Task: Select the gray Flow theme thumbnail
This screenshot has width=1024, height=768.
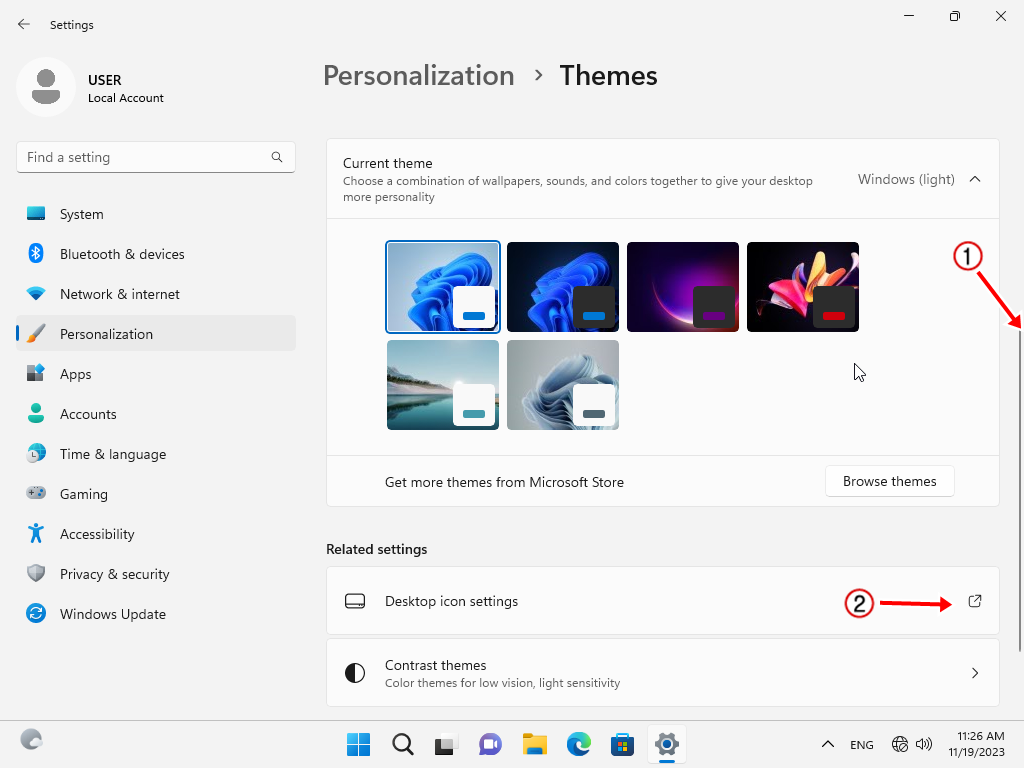Action: (563, 385)
